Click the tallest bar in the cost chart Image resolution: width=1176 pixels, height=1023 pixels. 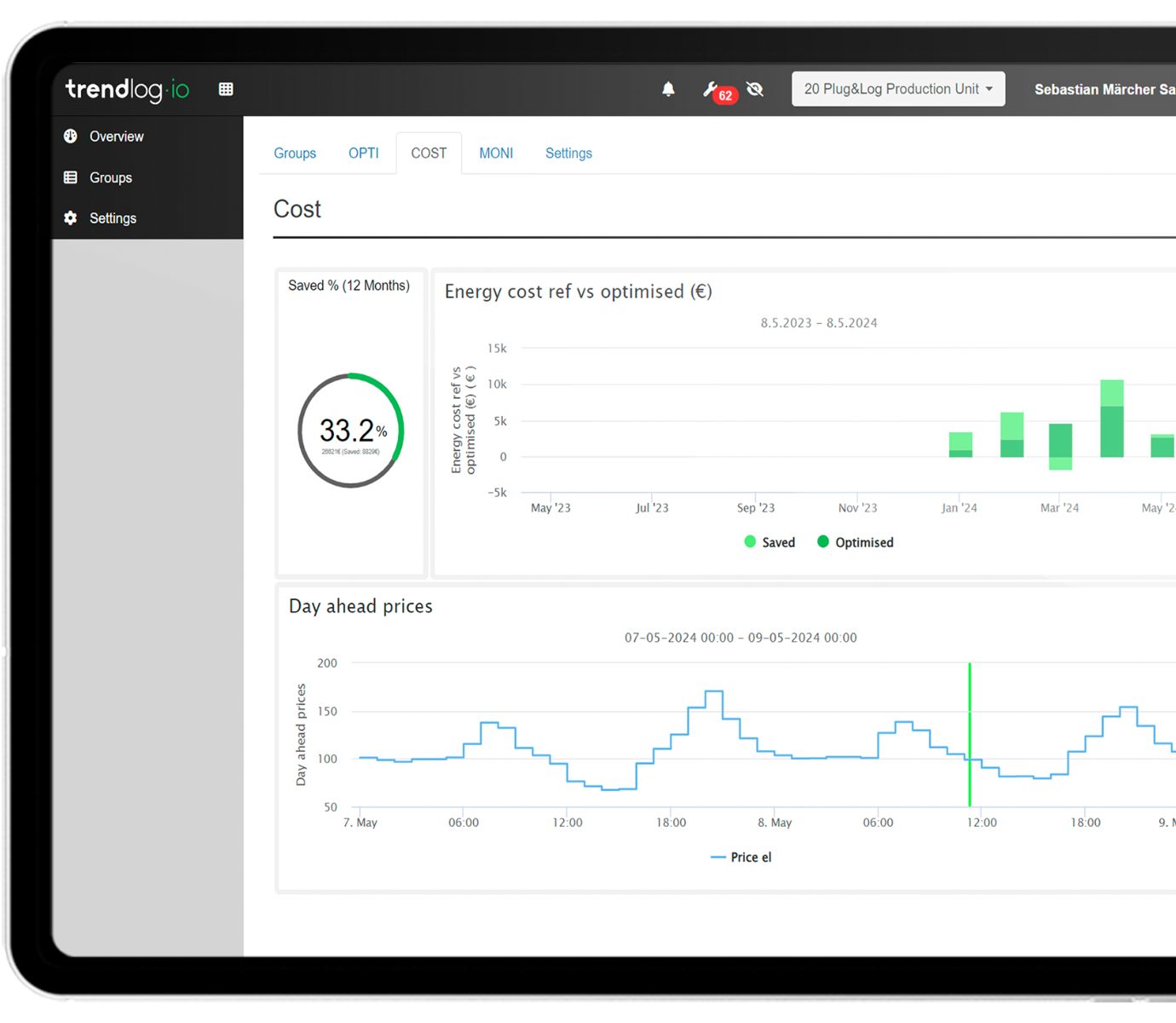click(x=1112, y=419)
